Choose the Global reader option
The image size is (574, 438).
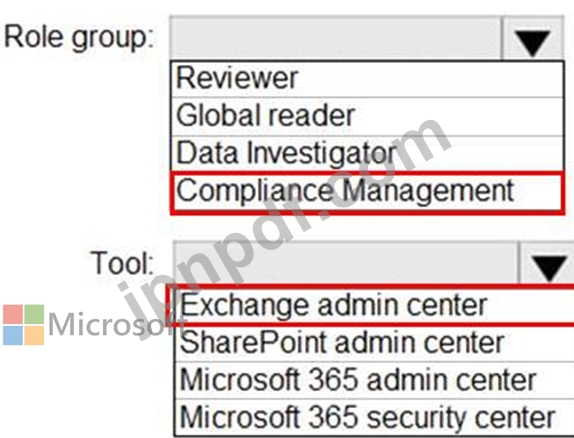tap(367, 116)
